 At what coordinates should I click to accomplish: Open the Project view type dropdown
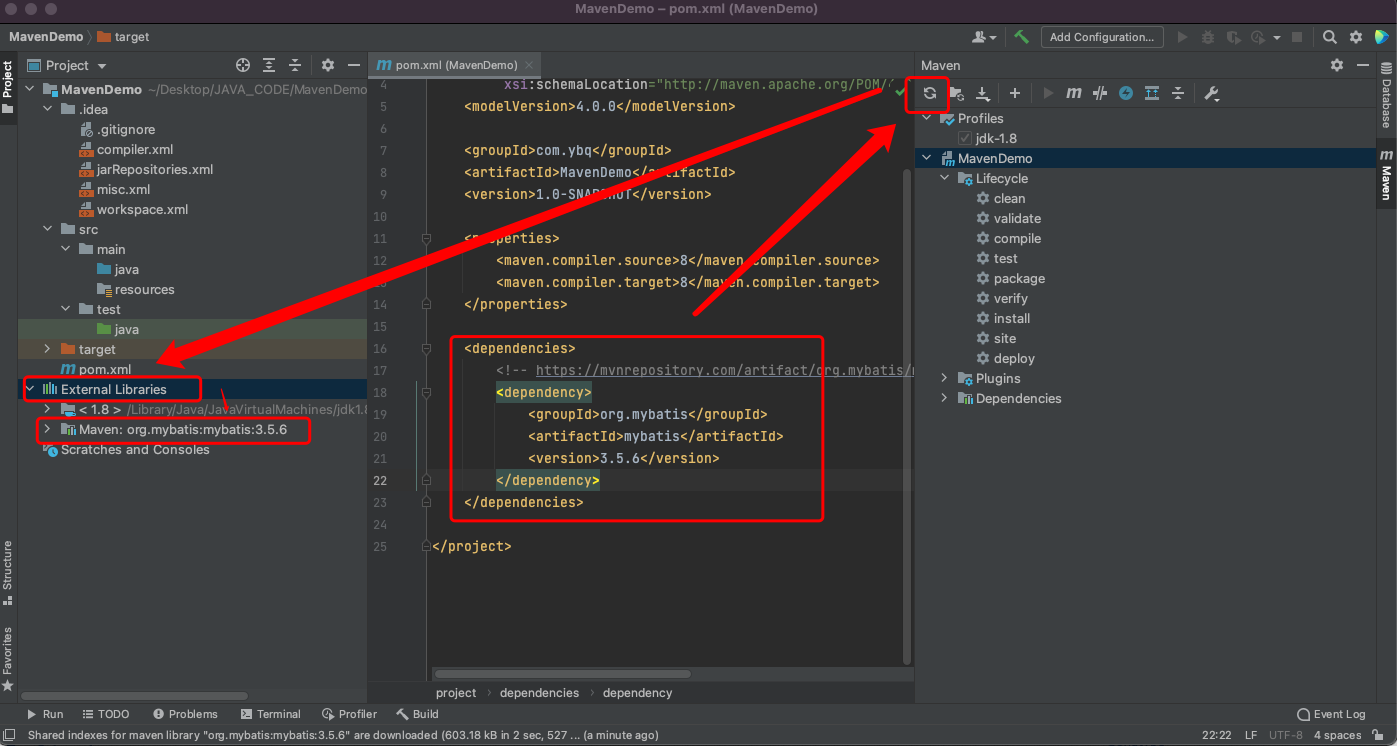point(66,65)
